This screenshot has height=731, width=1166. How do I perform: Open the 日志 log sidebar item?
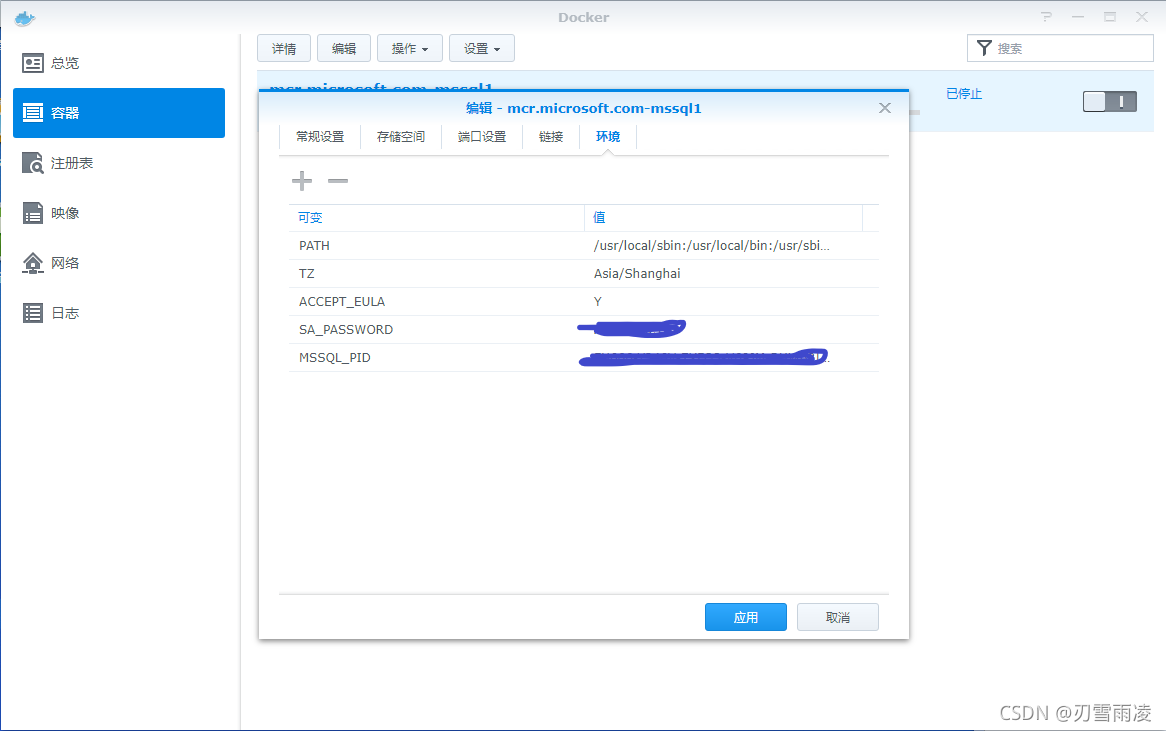119,313
